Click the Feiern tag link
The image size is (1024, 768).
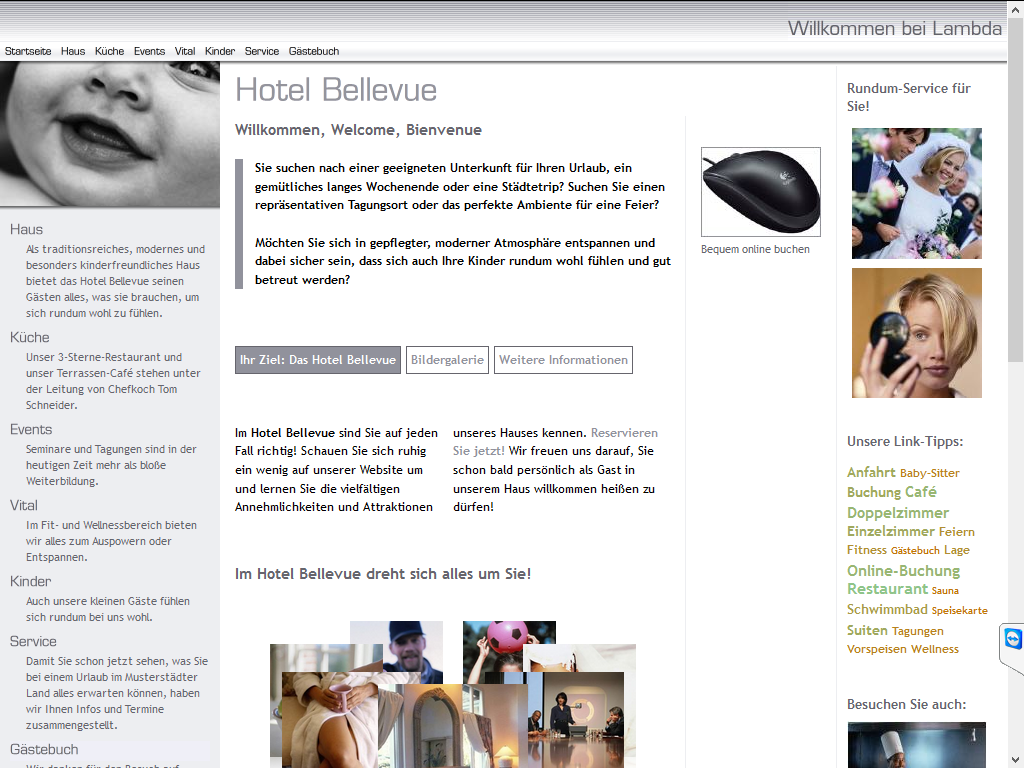[958, 532]
